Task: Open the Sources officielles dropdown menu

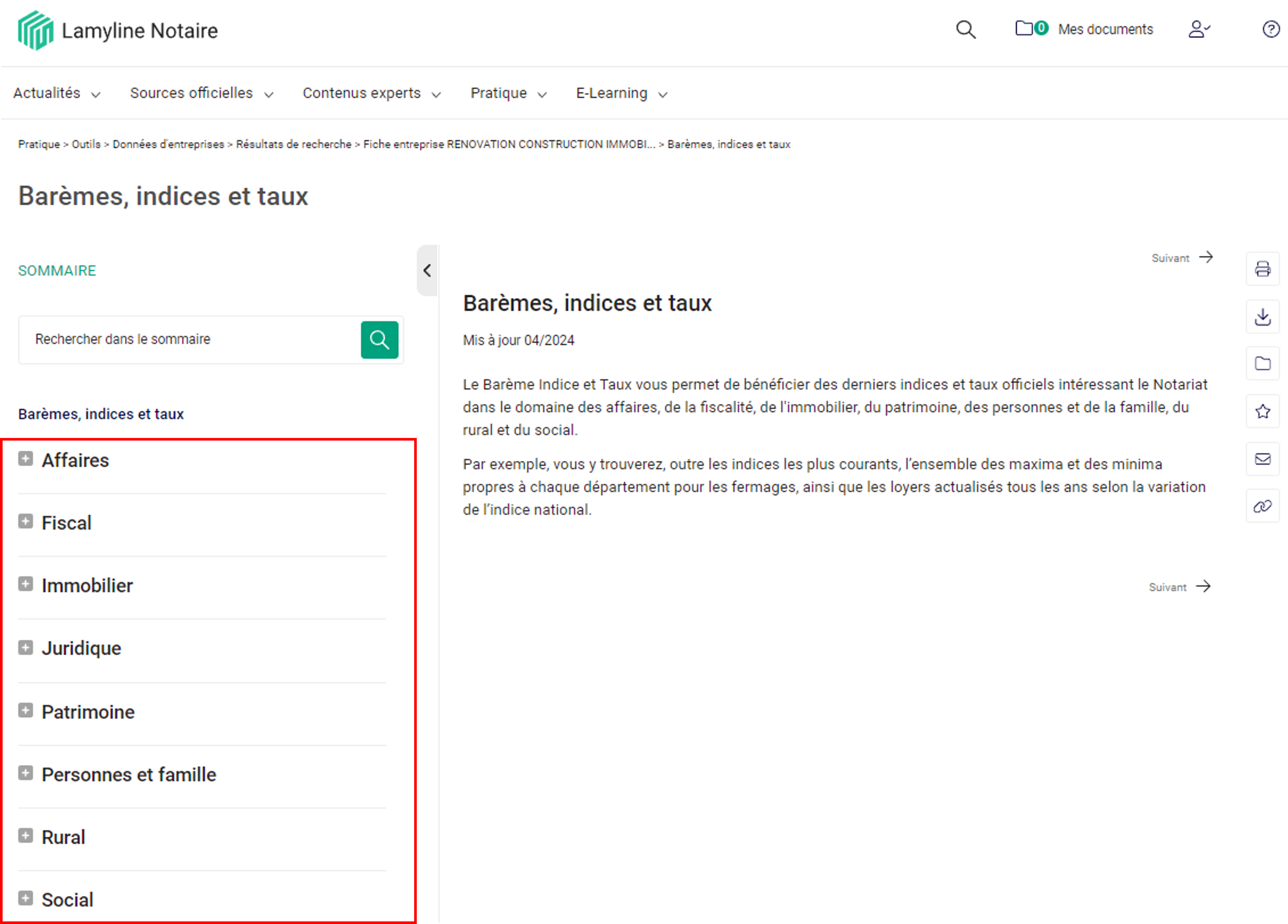Action: (201, 93)
